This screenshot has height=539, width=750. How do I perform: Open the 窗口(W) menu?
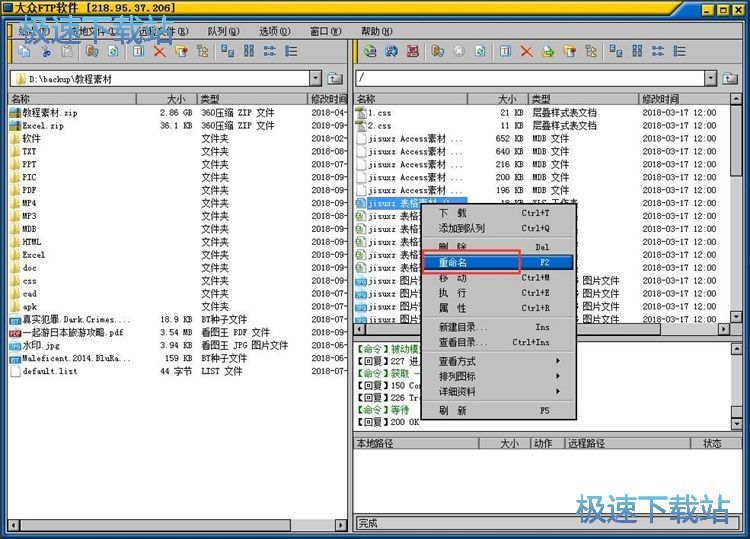pos(325,31)
